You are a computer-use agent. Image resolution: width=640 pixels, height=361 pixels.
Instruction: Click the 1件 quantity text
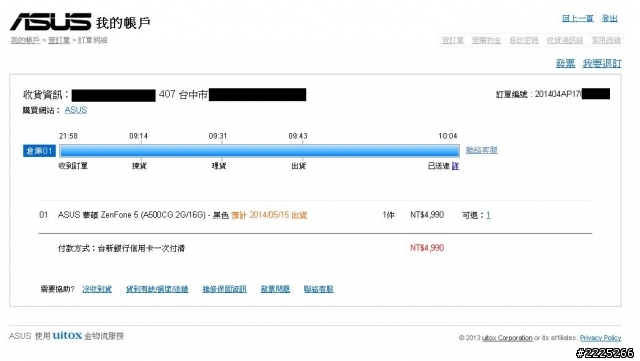click(389, 215)
